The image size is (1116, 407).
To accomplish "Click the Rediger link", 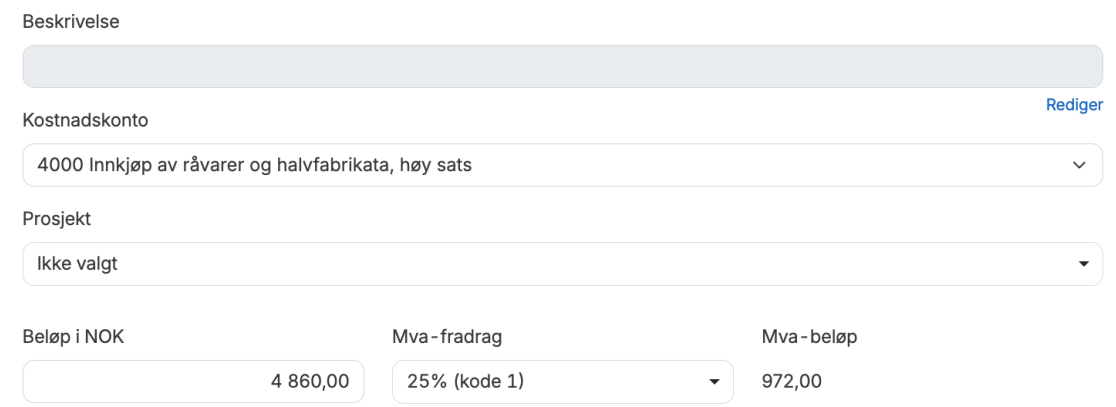I will pyautogui.click(x=1074, y=105).
